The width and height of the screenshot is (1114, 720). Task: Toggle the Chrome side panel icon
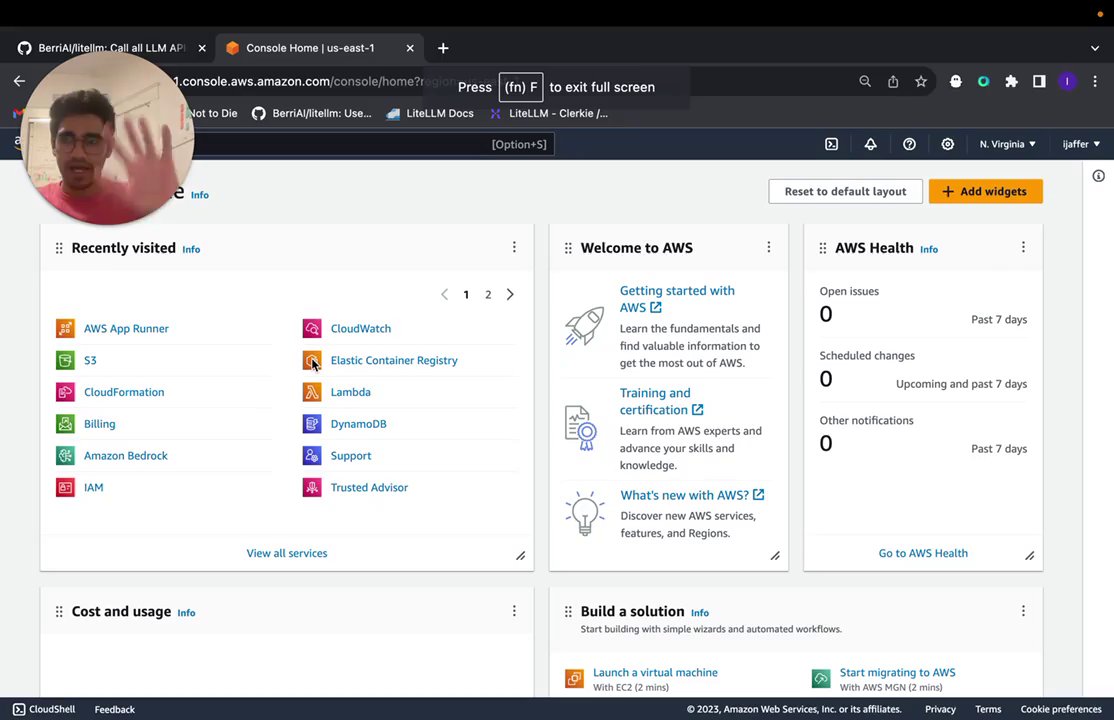pos(1039,82)
